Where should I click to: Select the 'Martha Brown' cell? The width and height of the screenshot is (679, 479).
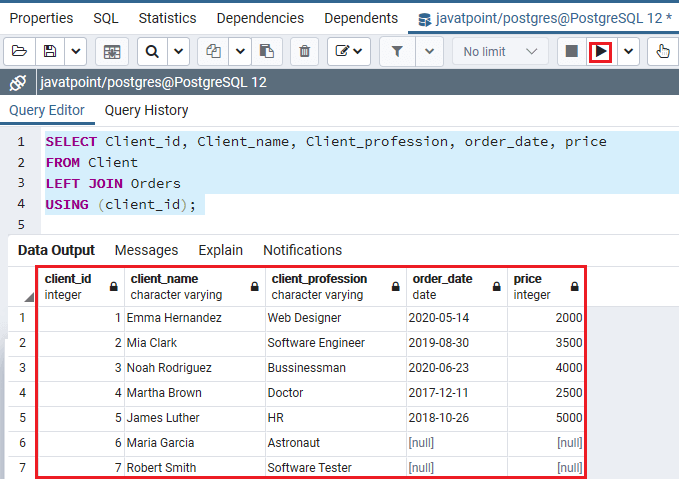[x=195, y=393]
